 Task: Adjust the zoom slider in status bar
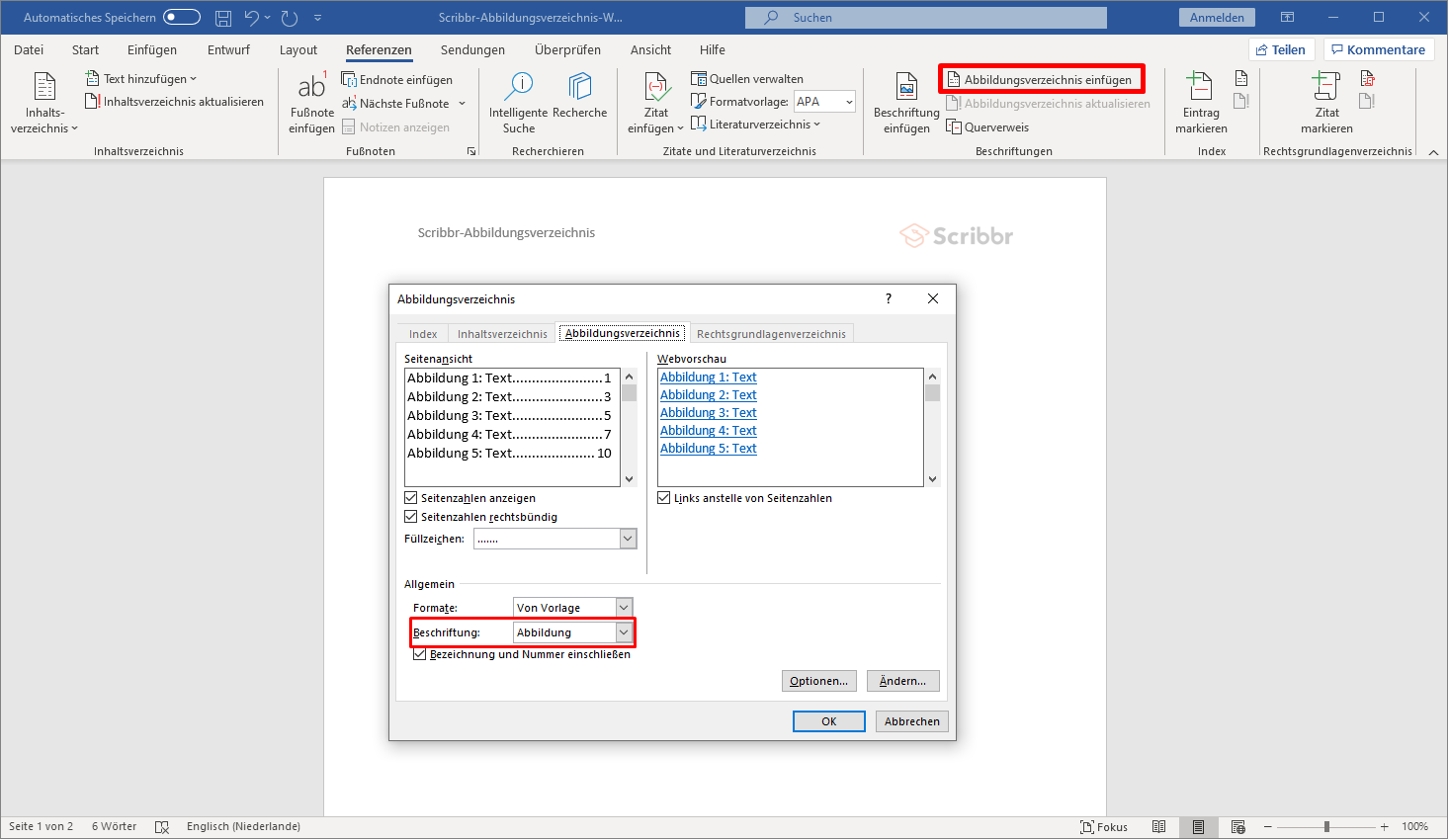coord(1326,827)
